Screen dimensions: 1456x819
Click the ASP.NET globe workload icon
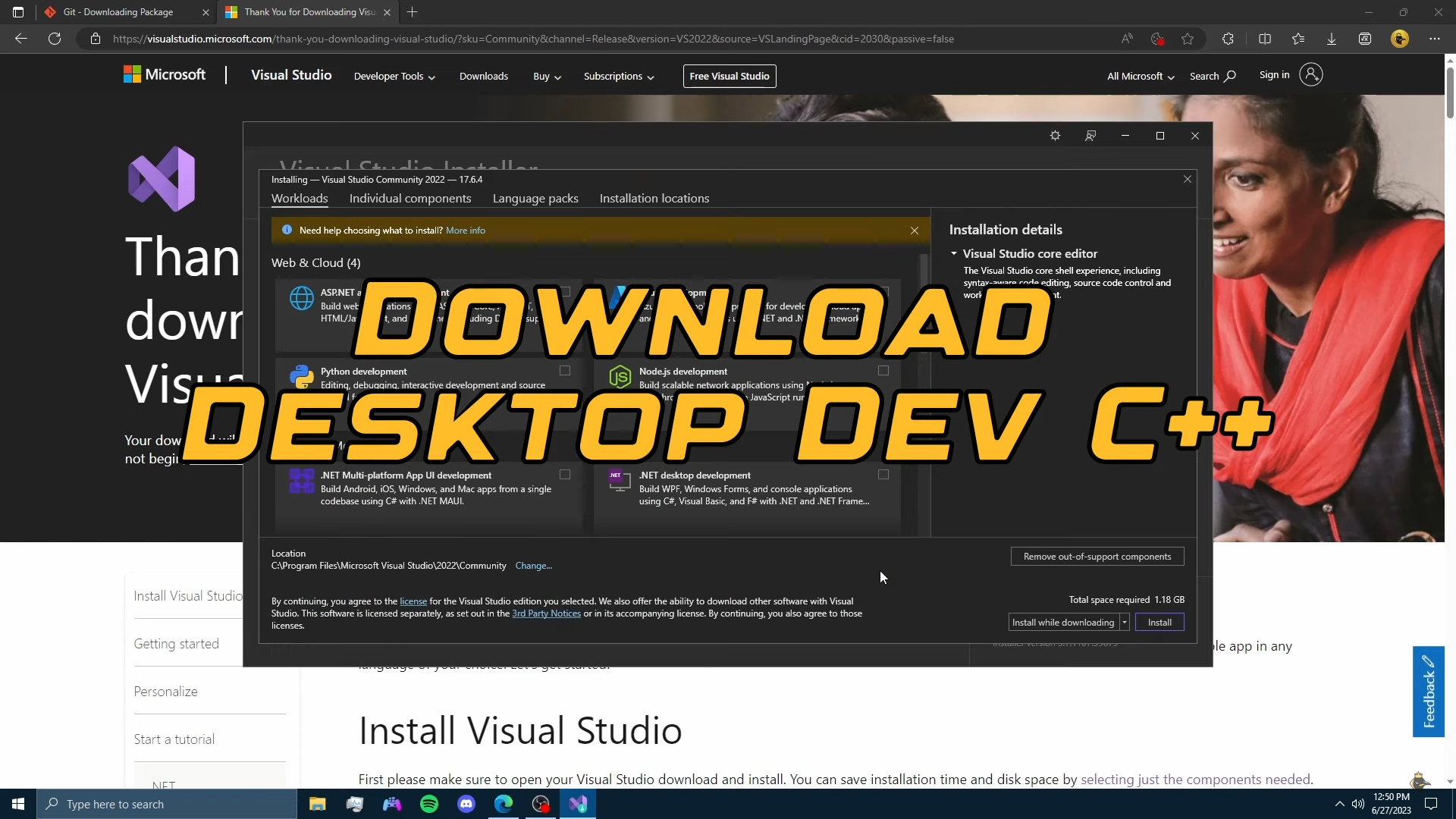click(x=302, y=298)
